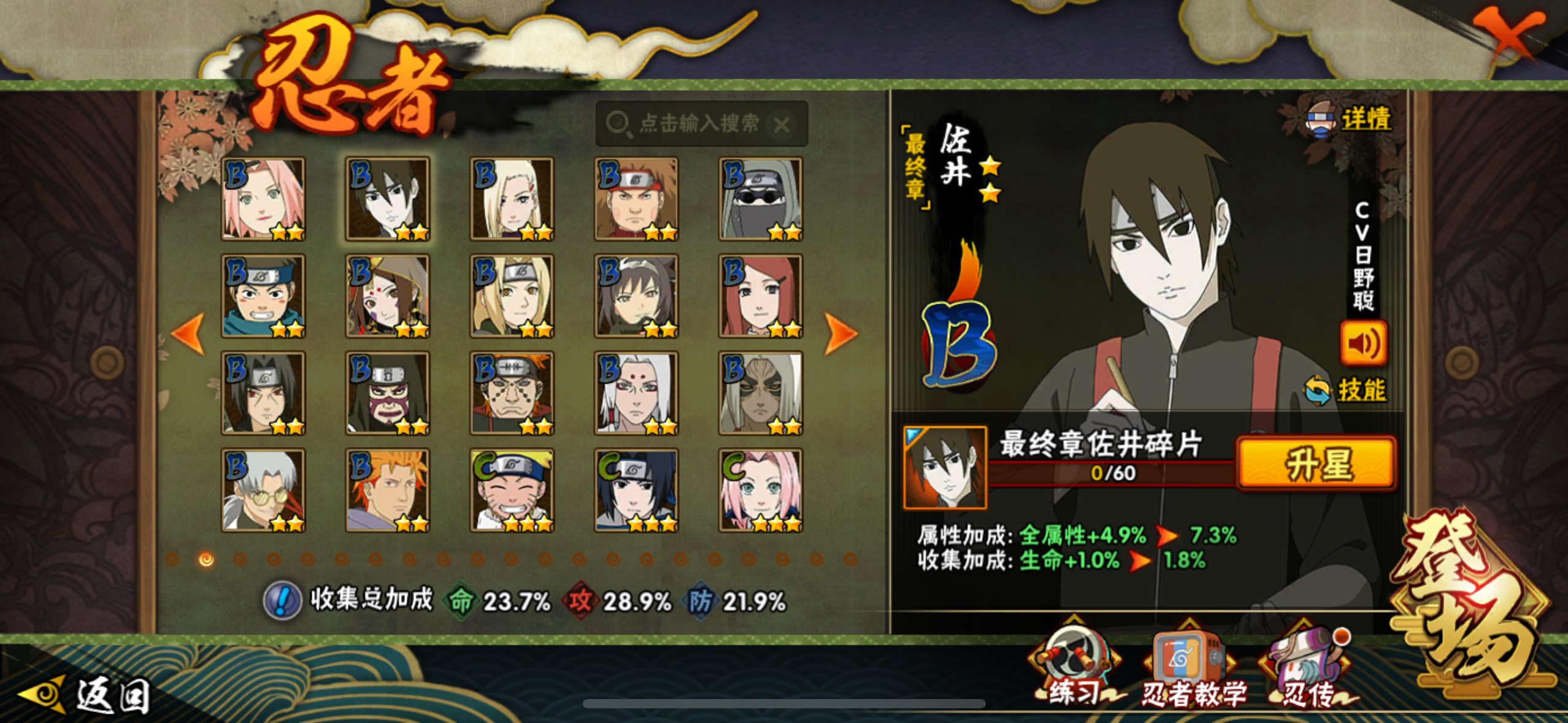Tap the 详情 details icon
Viewport: 1568px width, 723px height.
(x=1348, y=119)
